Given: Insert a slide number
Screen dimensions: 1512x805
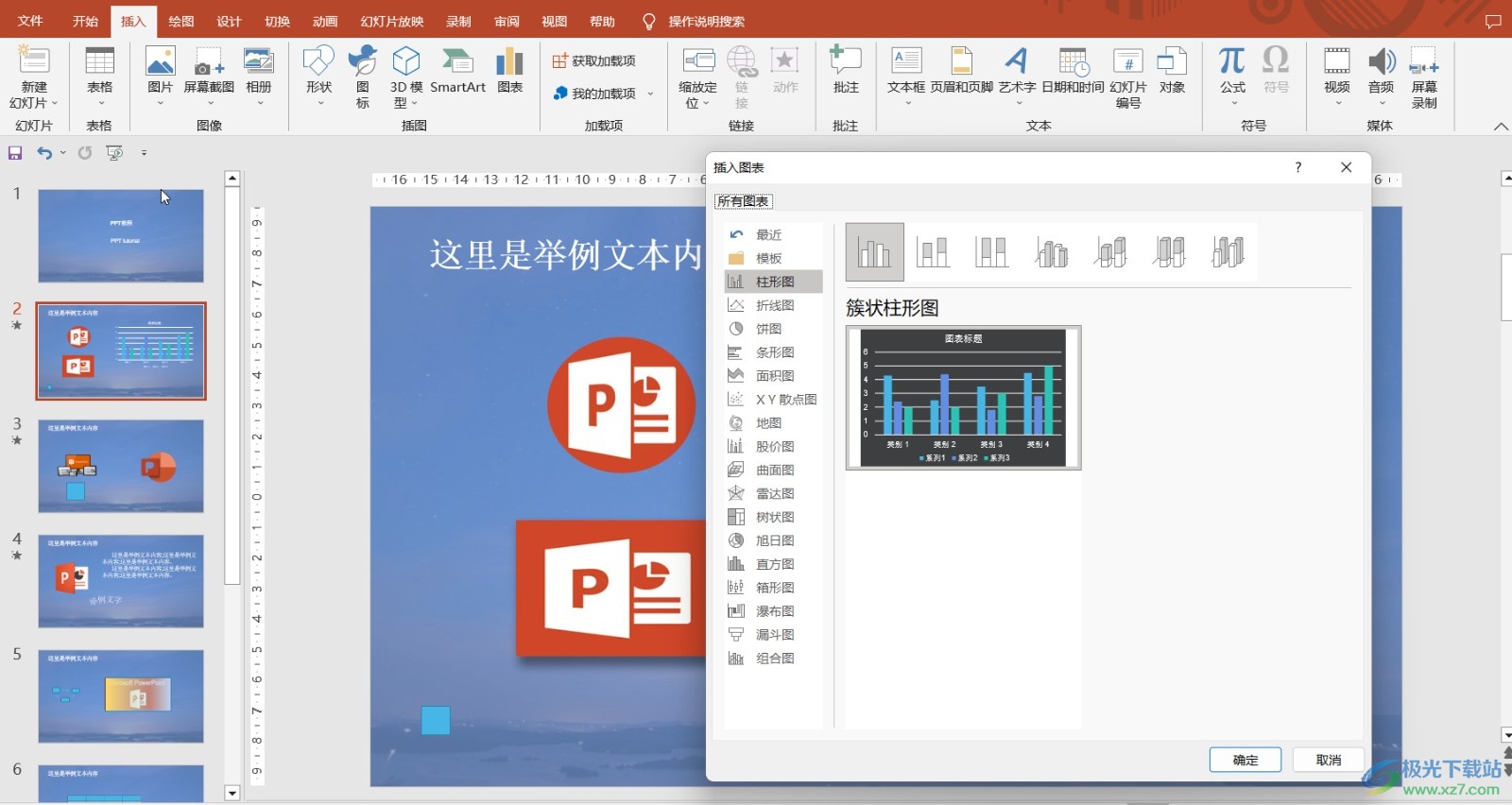Looking at the screenshot, I should 1128,77.
